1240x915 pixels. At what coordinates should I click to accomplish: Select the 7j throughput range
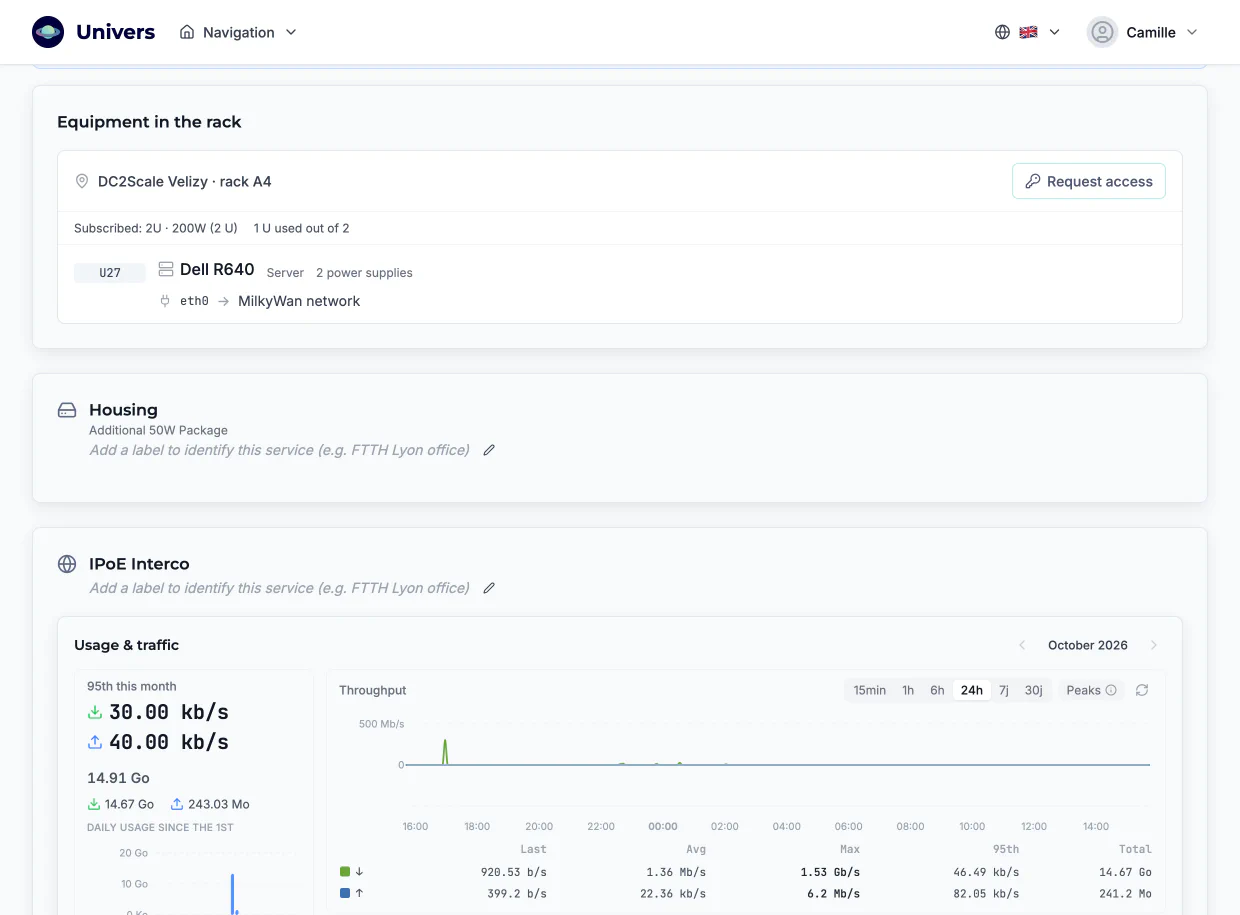point(1004,690)
